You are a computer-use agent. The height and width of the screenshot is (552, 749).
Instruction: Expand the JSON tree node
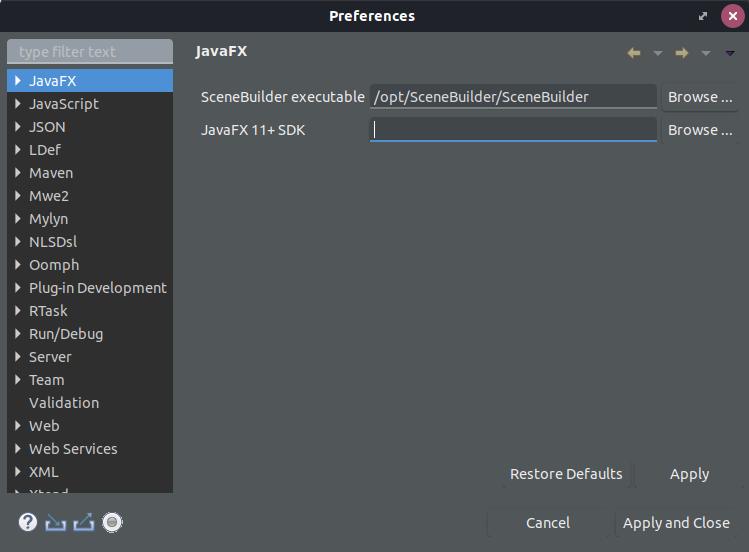pyautogui.click(x=18, y=127)
